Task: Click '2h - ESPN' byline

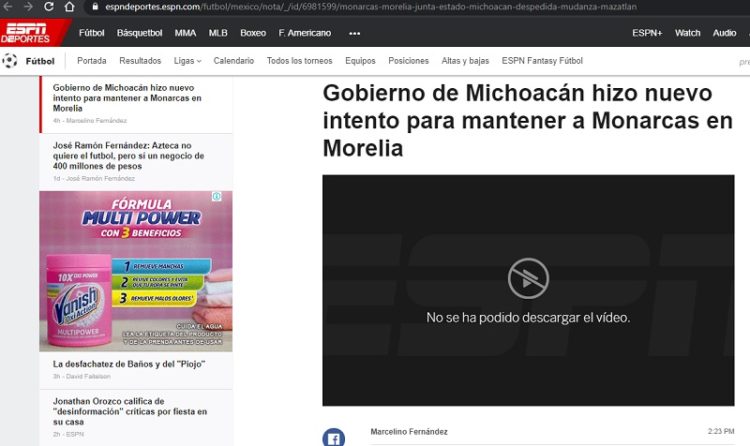Action: 68,435
